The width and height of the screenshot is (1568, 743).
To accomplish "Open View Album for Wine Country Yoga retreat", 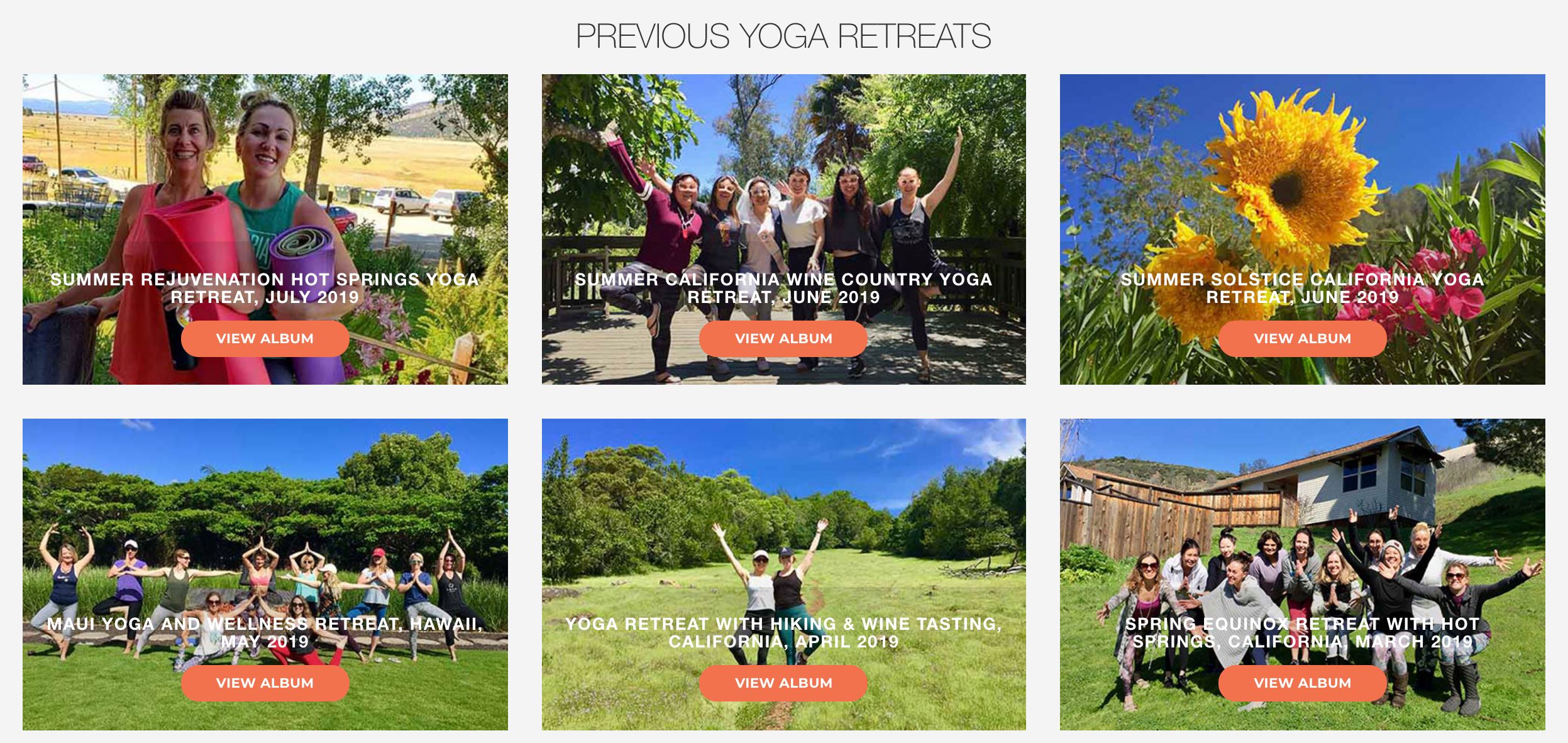I will (783, 339).
